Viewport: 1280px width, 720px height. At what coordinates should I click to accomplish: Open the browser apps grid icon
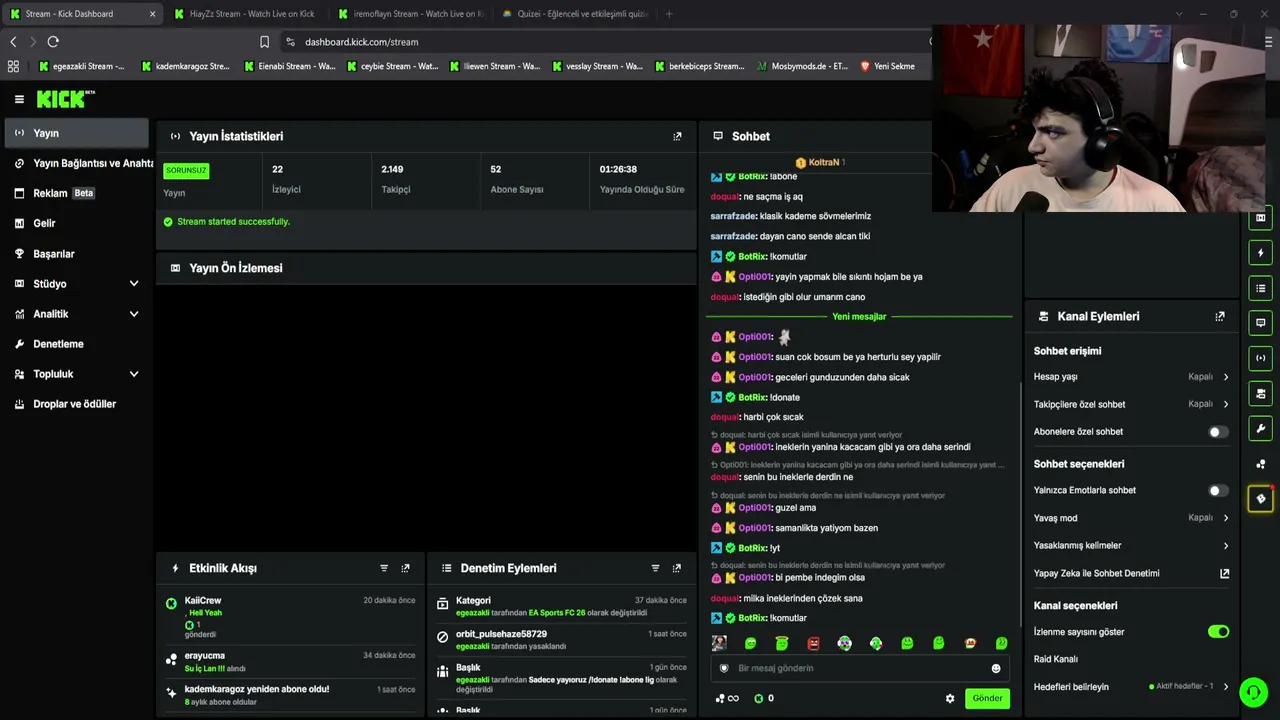pos(13,66)
